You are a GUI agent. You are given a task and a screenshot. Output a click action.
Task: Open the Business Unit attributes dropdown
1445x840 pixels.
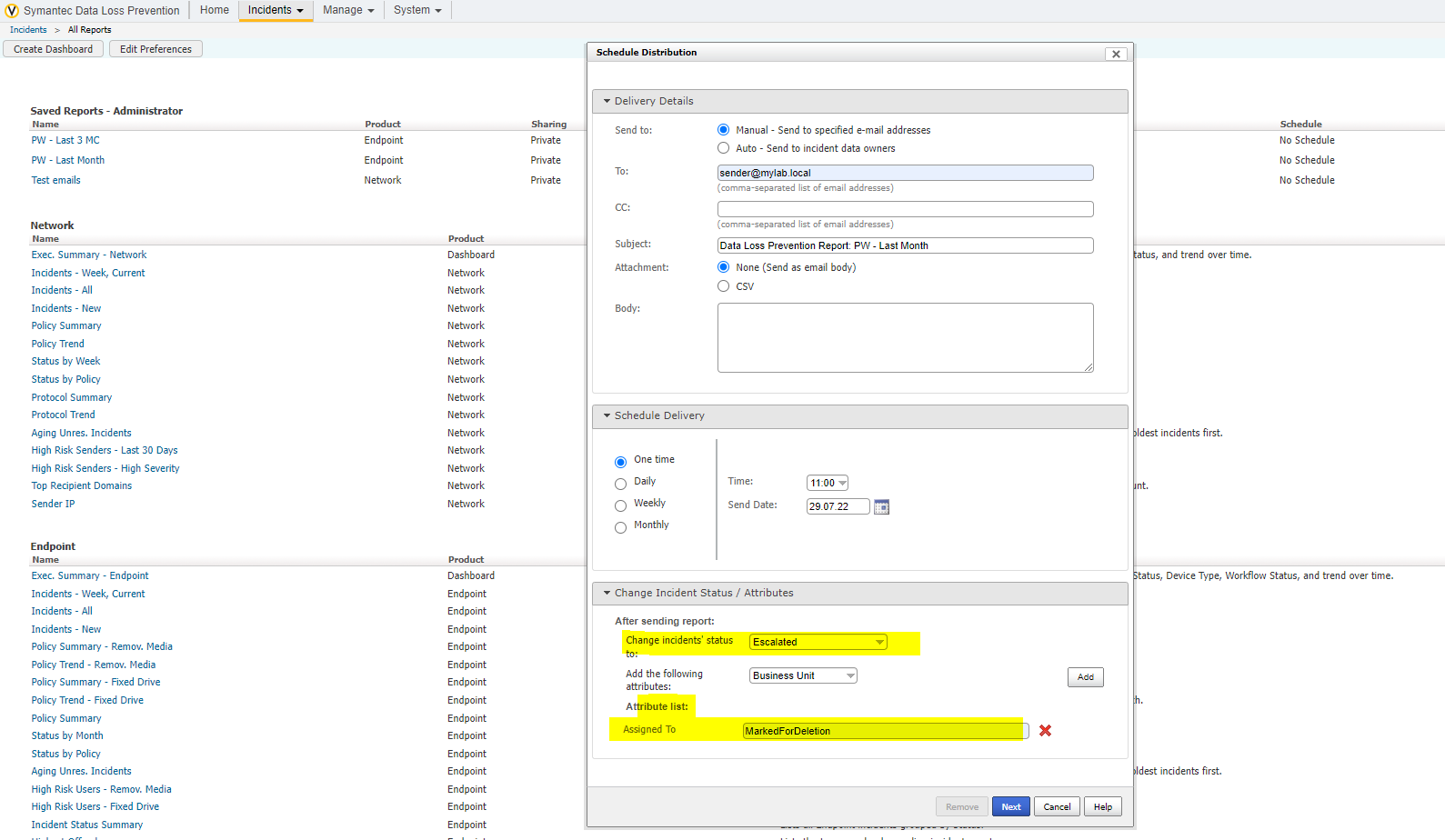pos(803,675)
